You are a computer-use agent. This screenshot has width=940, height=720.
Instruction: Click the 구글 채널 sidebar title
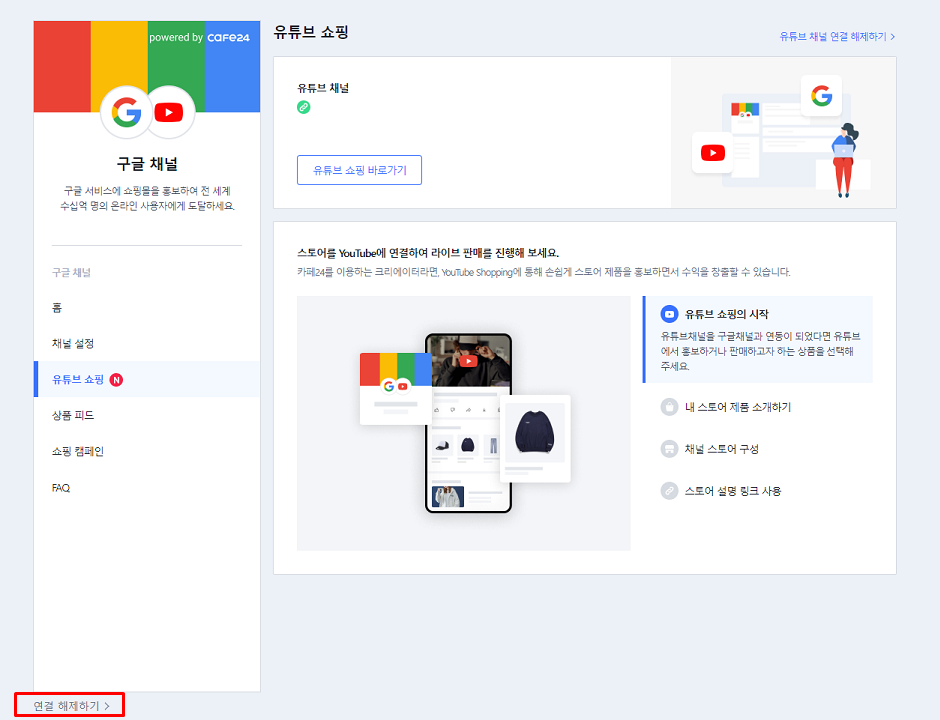147,164
